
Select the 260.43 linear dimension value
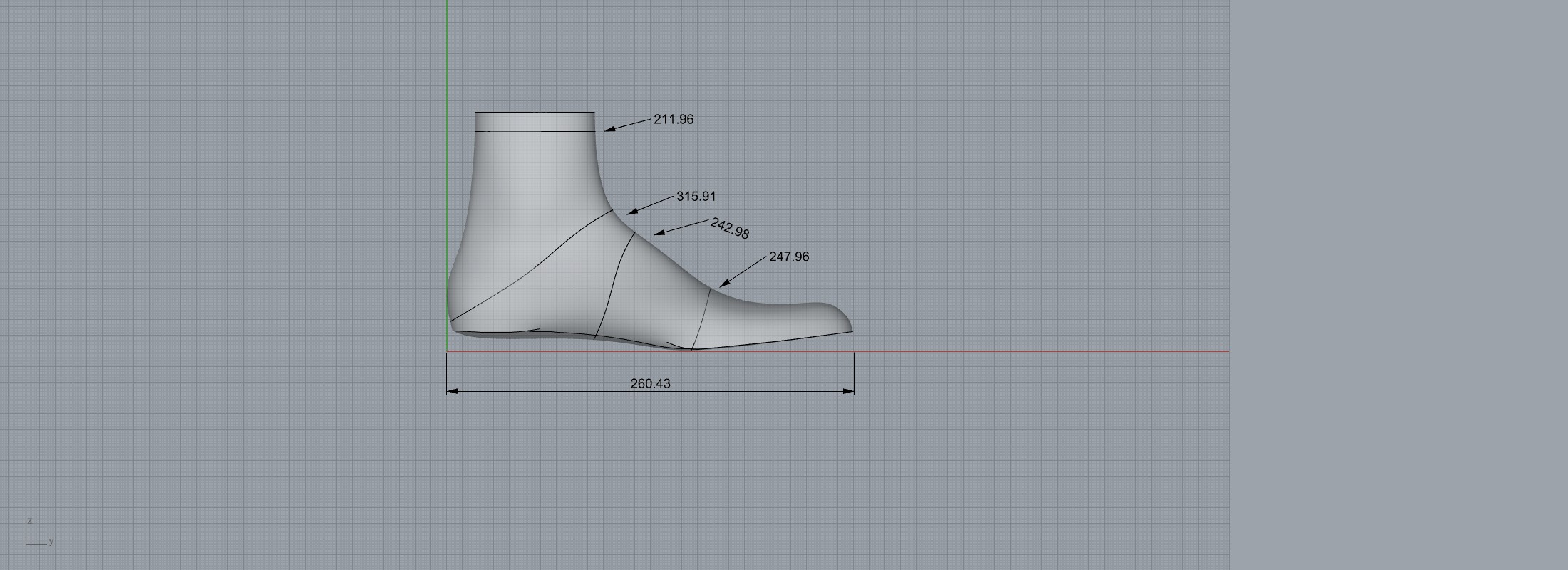click(650, 383)
